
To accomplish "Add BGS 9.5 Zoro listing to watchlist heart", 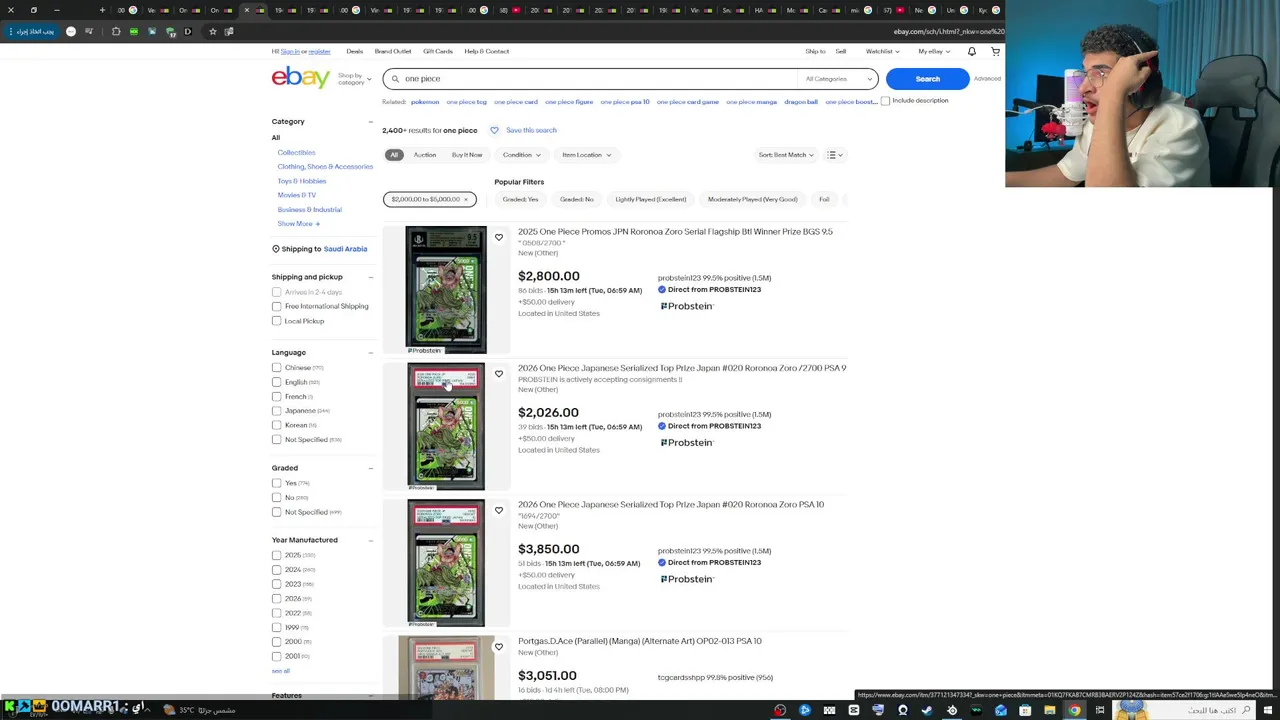I will coord(499,237).
